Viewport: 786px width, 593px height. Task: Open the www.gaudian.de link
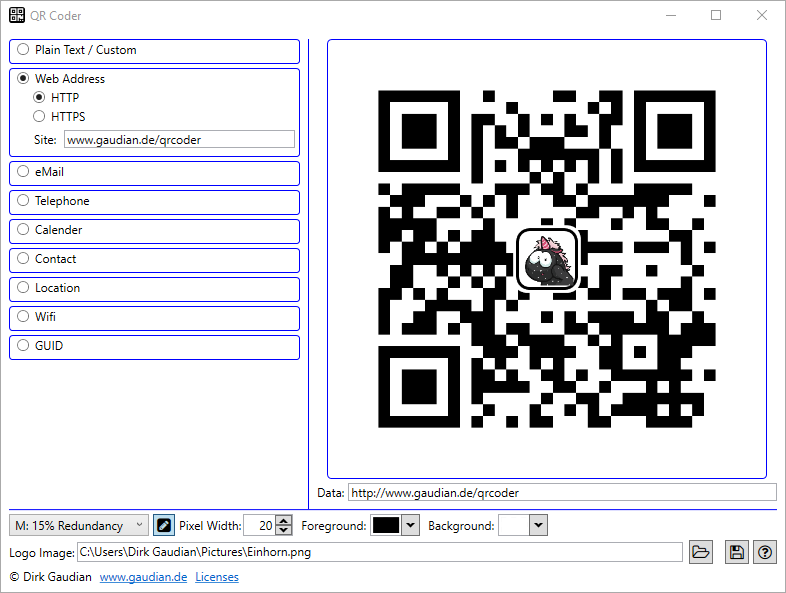click(x=143, y=577)
